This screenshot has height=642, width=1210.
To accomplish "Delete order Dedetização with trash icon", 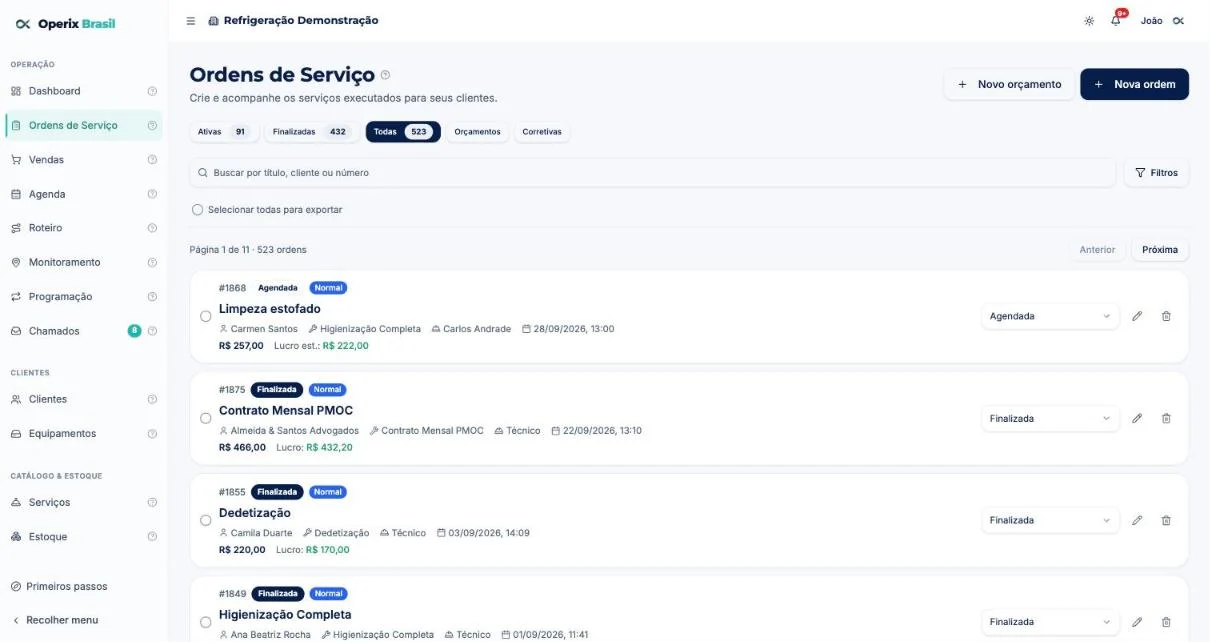I will [1166, 520].
